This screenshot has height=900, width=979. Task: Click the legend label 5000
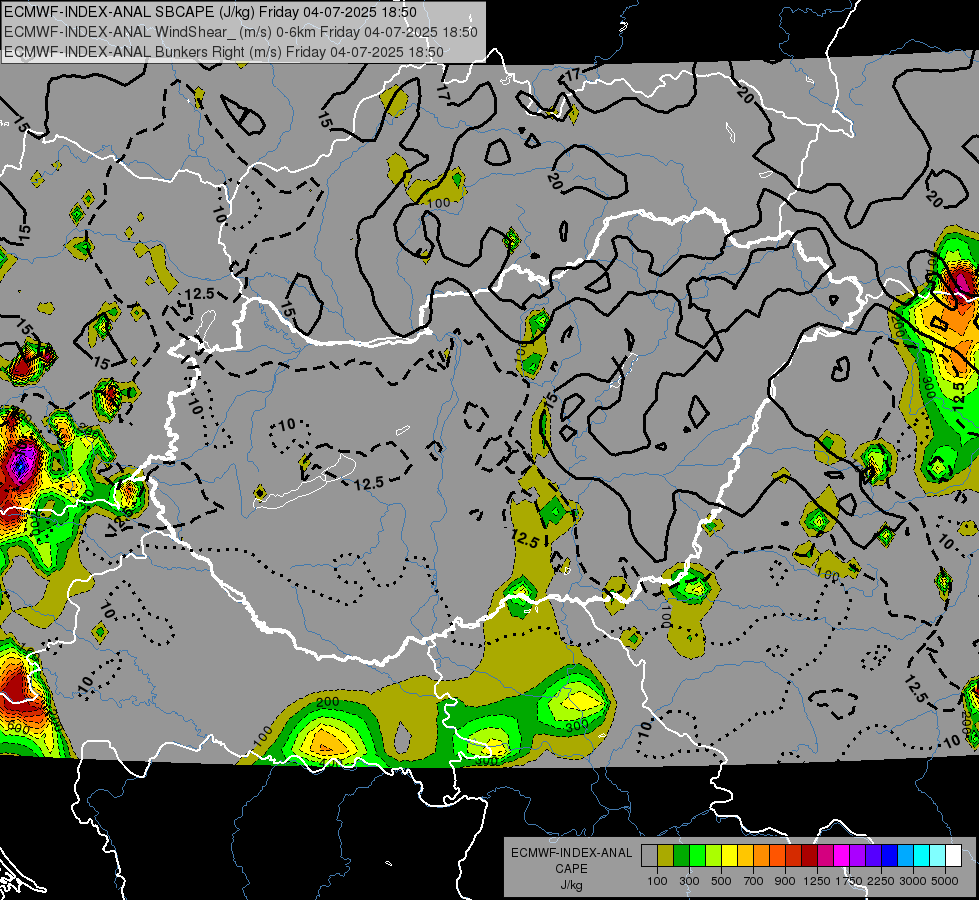(945, 881)
